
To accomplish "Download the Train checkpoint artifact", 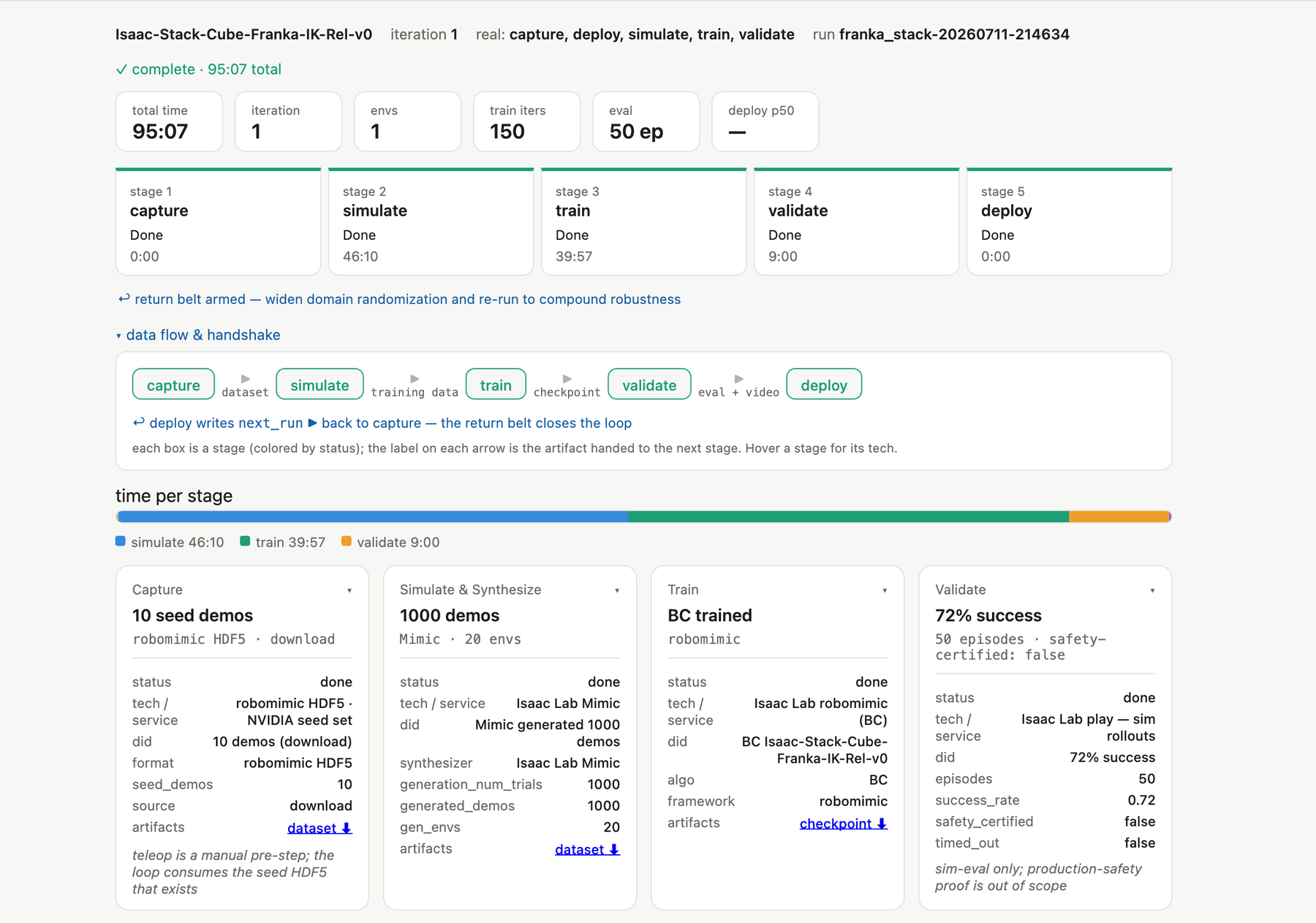I will [x=844, y=824].
